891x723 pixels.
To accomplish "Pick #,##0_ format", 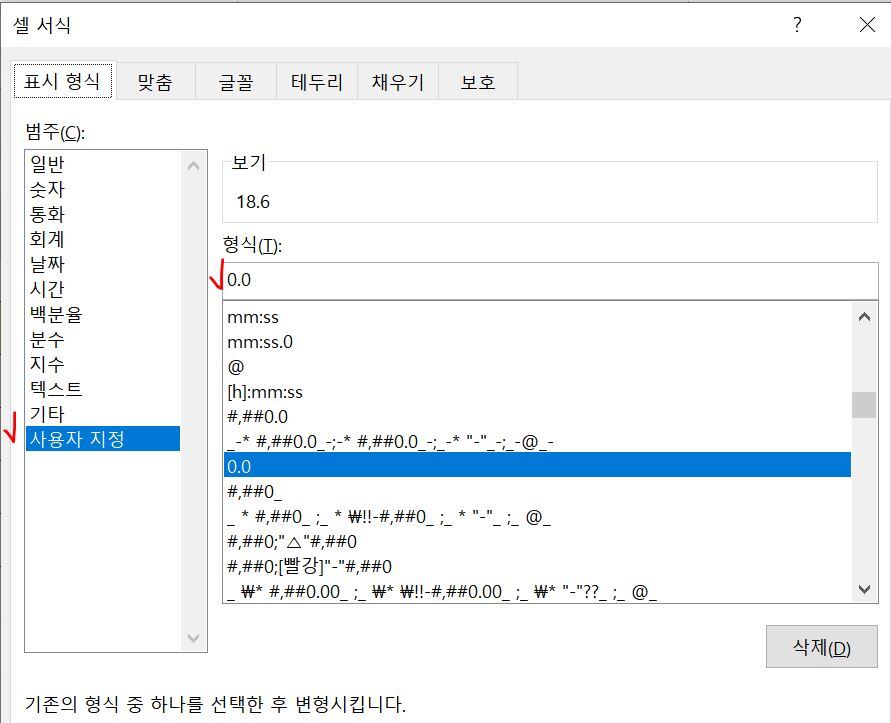I will point(537,491).
